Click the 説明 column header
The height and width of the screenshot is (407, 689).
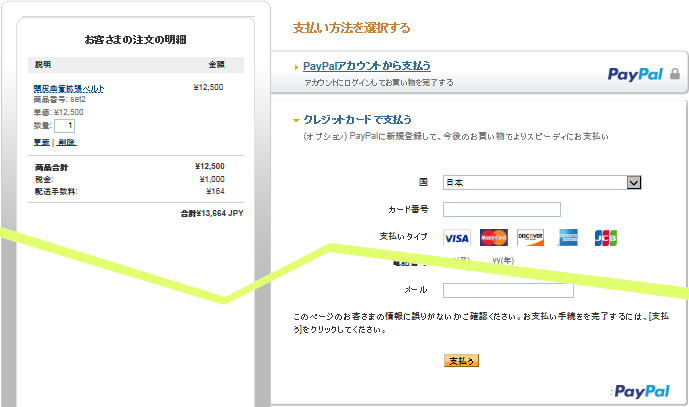coord(43,65)
